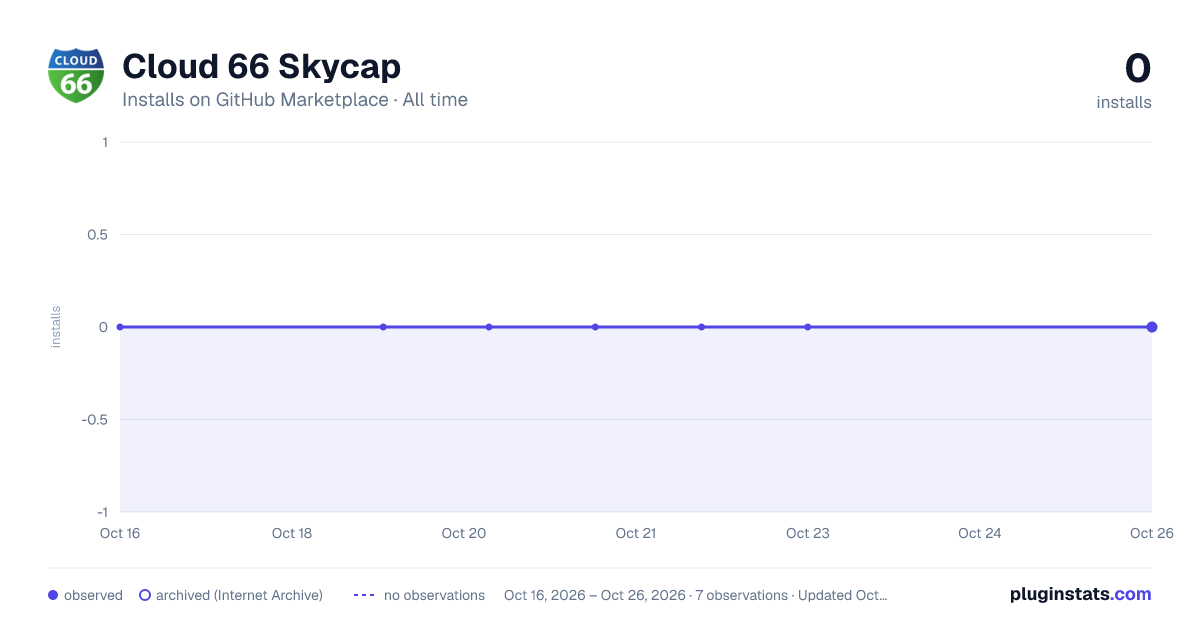Select the first data point at Oct 16

click(x=120, y=327)
